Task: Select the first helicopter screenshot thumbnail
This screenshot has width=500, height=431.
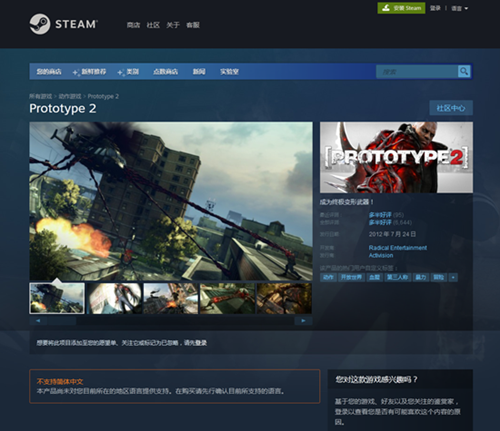Action: 57,298
